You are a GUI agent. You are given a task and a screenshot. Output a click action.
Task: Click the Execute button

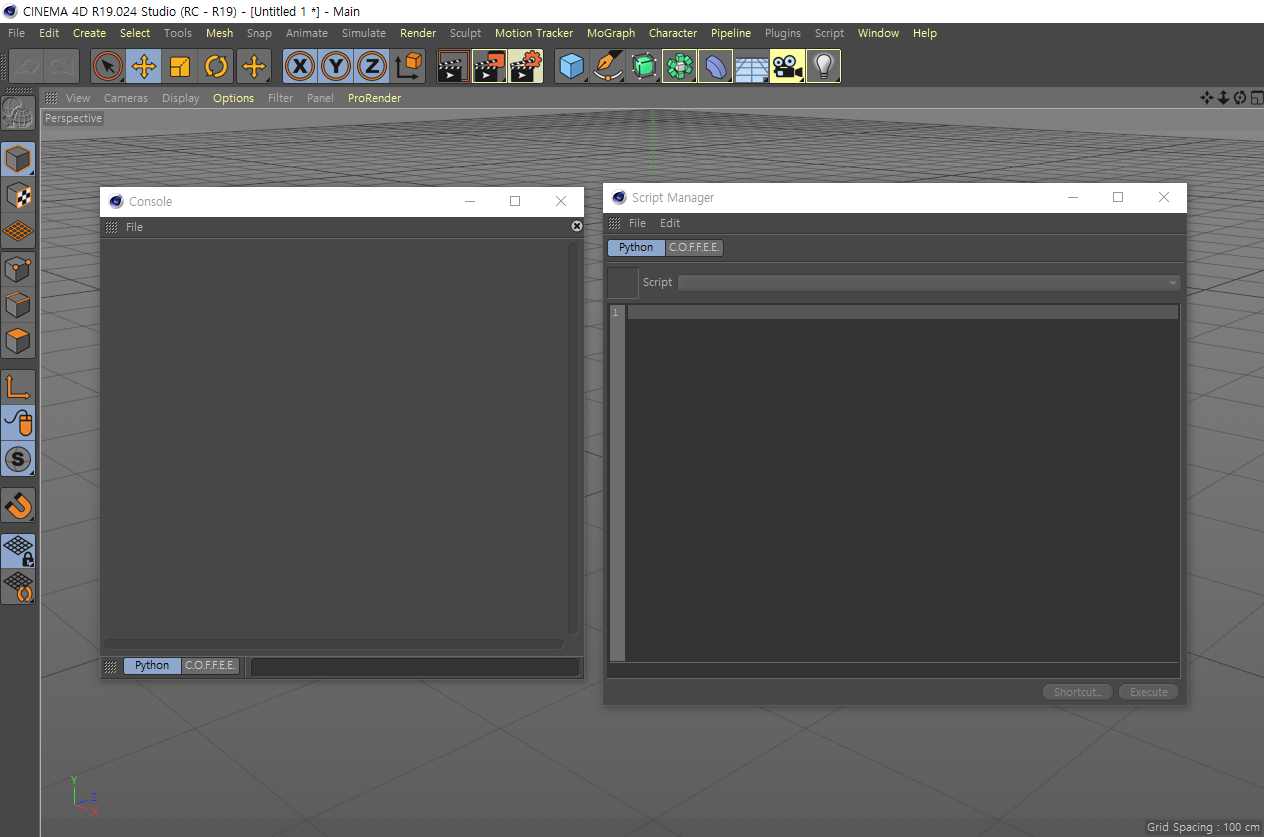pos(1149,692)
